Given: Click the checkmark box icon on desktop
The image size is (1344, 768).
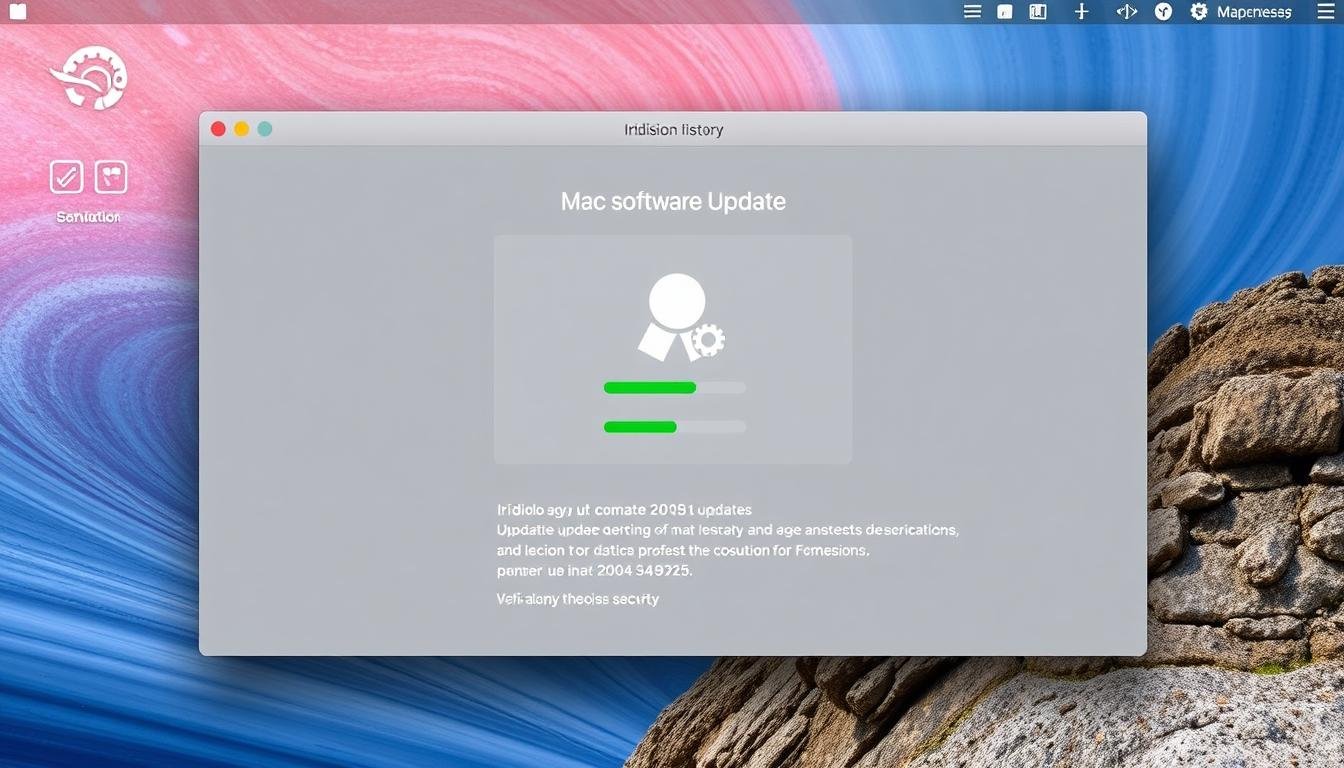Looking at the screenshot, I should tap(66, 177).
